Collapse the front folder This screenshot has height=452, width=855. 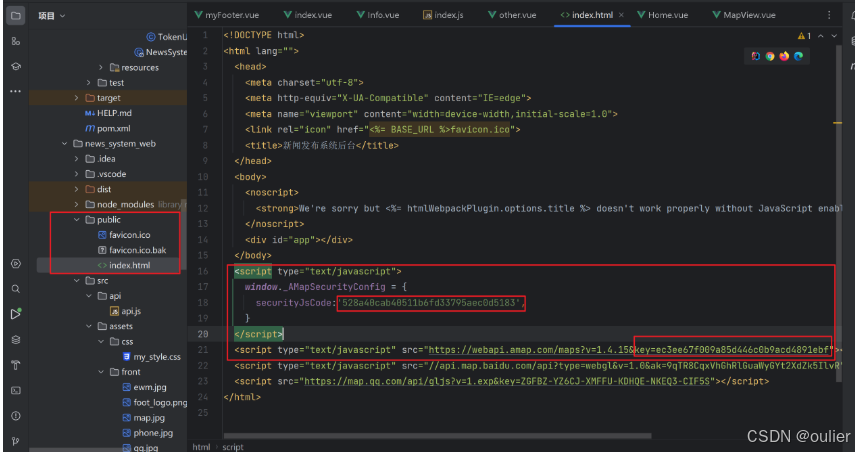tap(101, 372)
